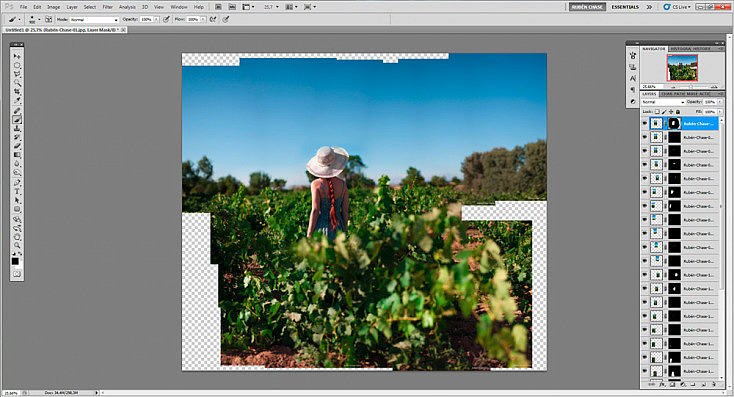Select the RUBÉN CHASE workspace
This screenshot has height=397, width=734.
coord(587,7)
